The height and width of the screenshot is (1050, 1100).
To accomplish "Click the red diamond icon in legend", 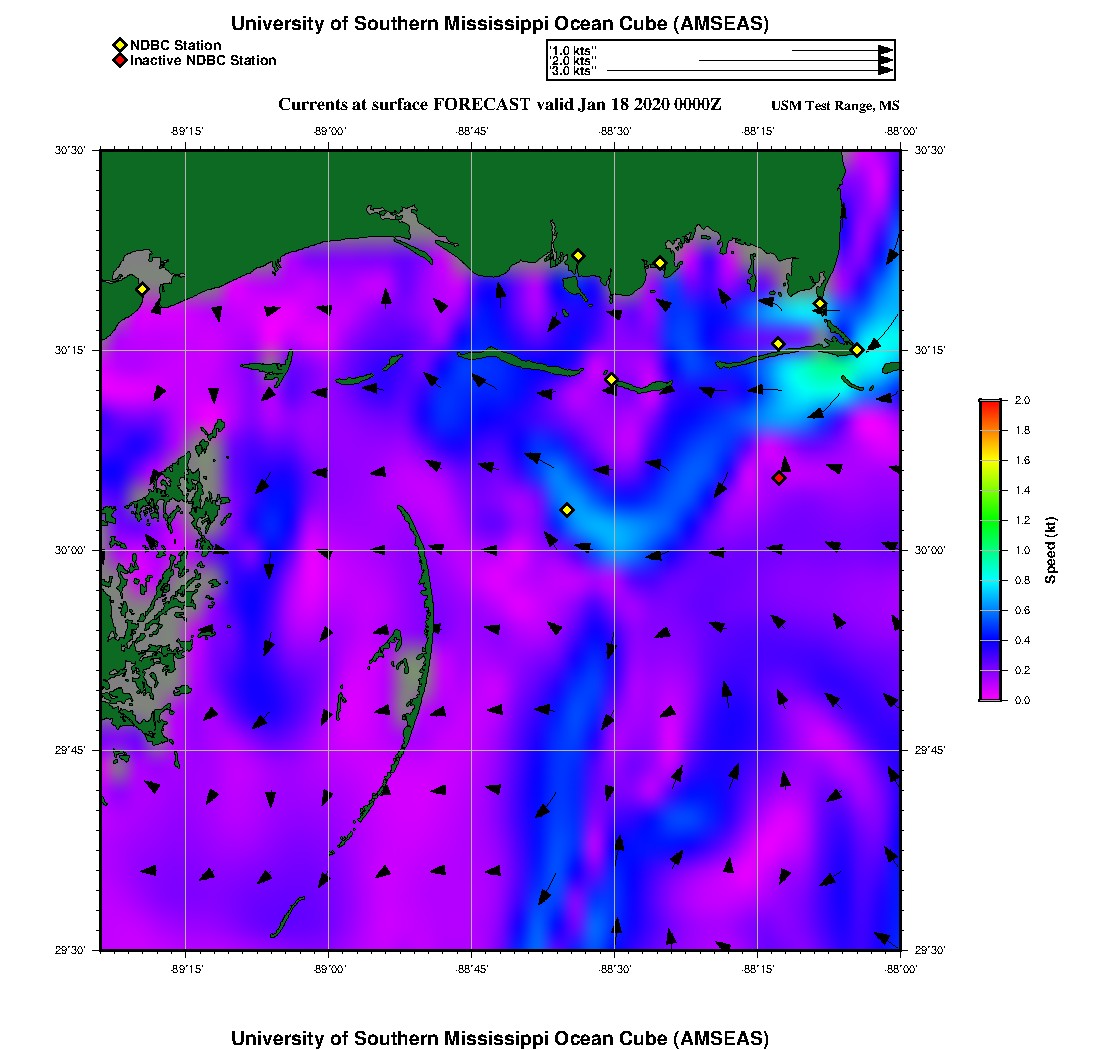I will (119, 61).
